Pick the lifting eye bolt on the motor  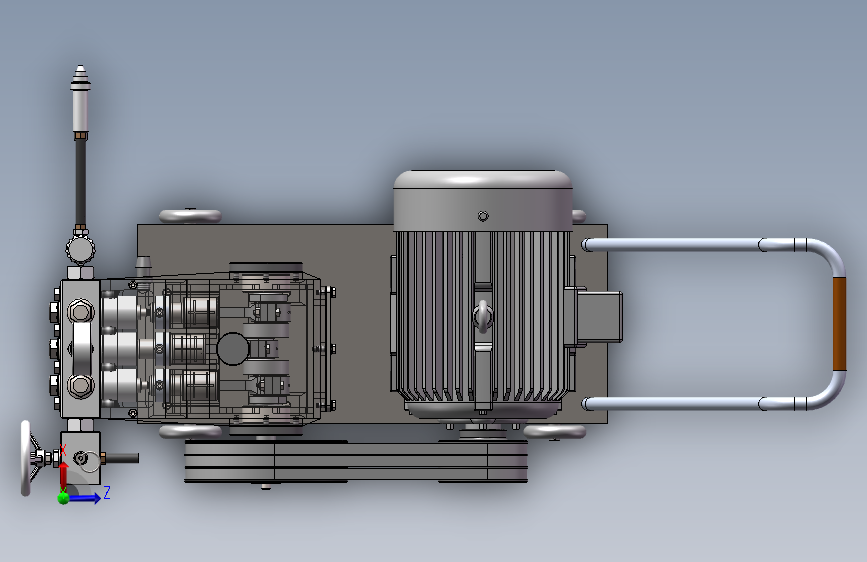(x=483, y=316)
